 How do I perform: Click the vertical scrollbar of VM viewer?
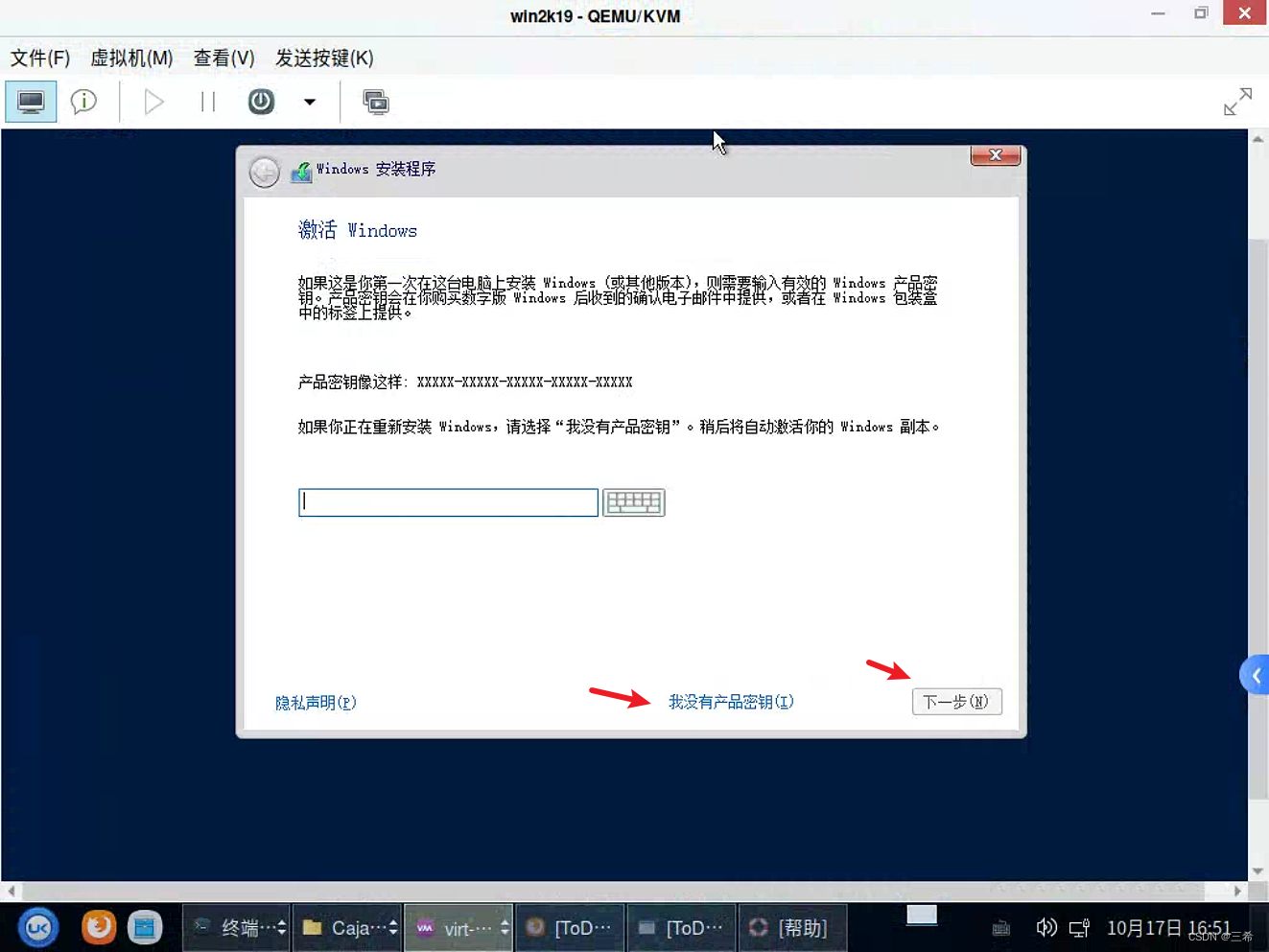[1257, 518]
